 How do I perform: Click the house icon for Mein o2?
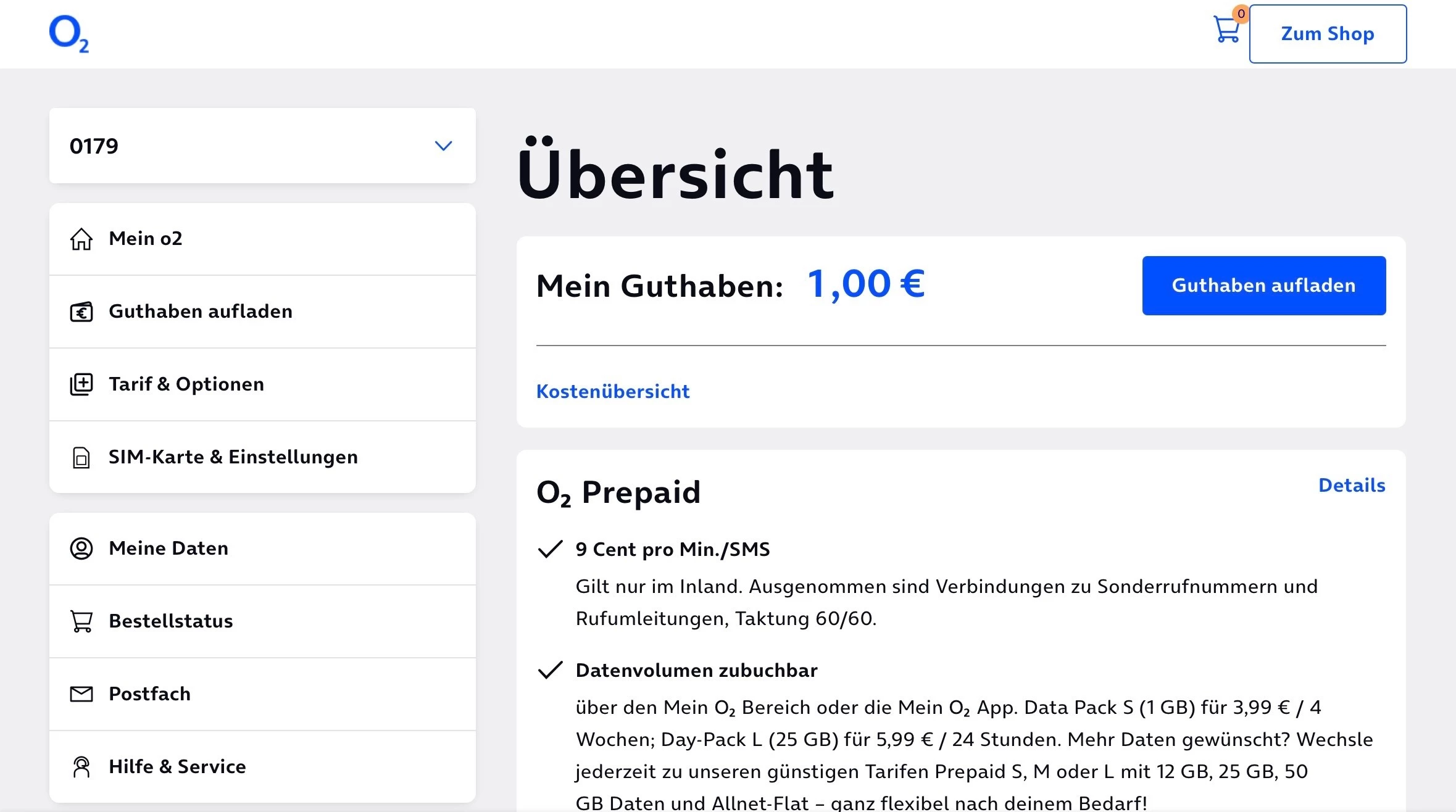click(x=81, y=239)
